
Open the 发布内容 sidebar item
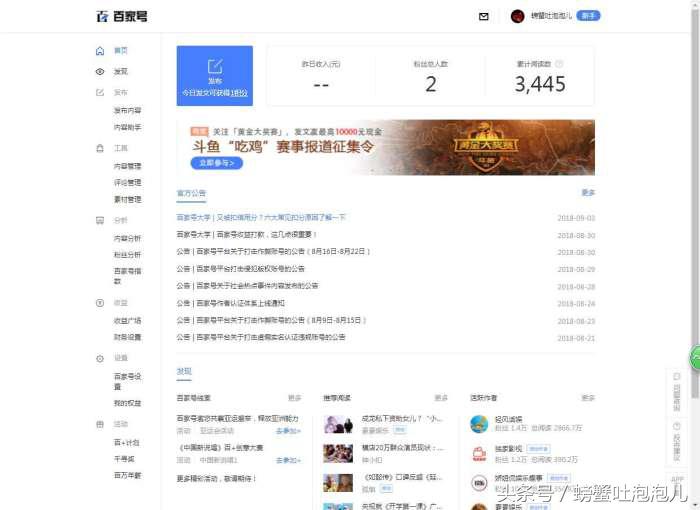coord(128,110)
